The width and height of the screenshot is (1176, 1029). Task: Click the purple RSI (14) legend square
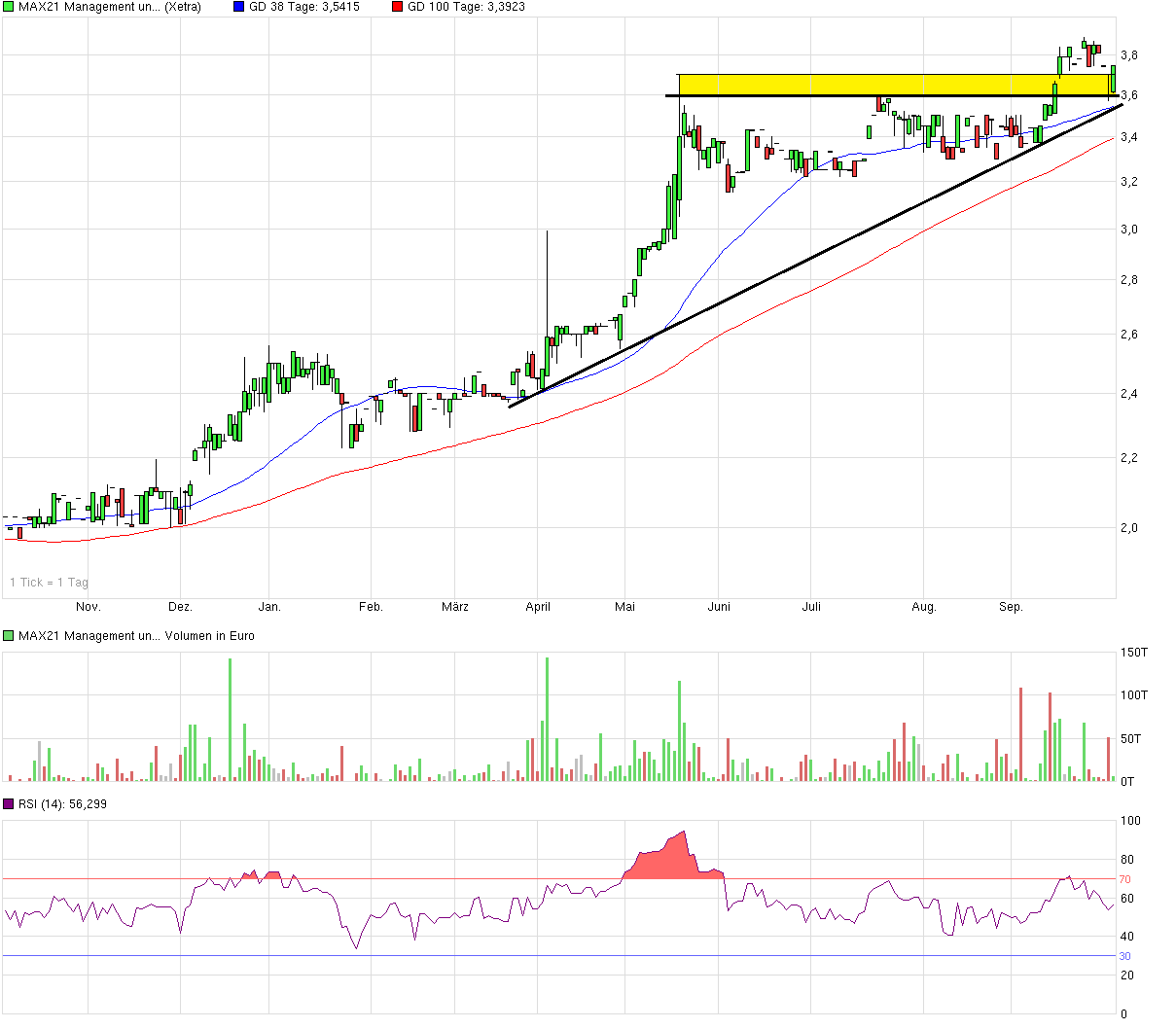point(9,804)
